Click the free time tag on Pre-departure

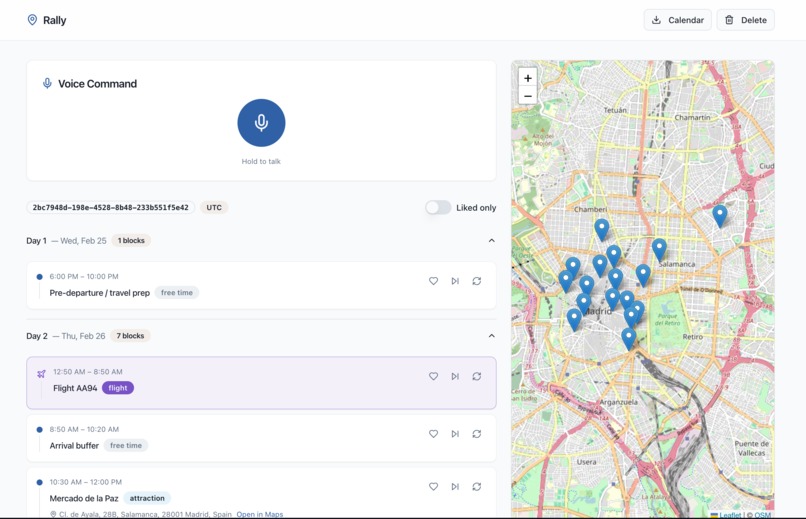(x=177, y=292)
